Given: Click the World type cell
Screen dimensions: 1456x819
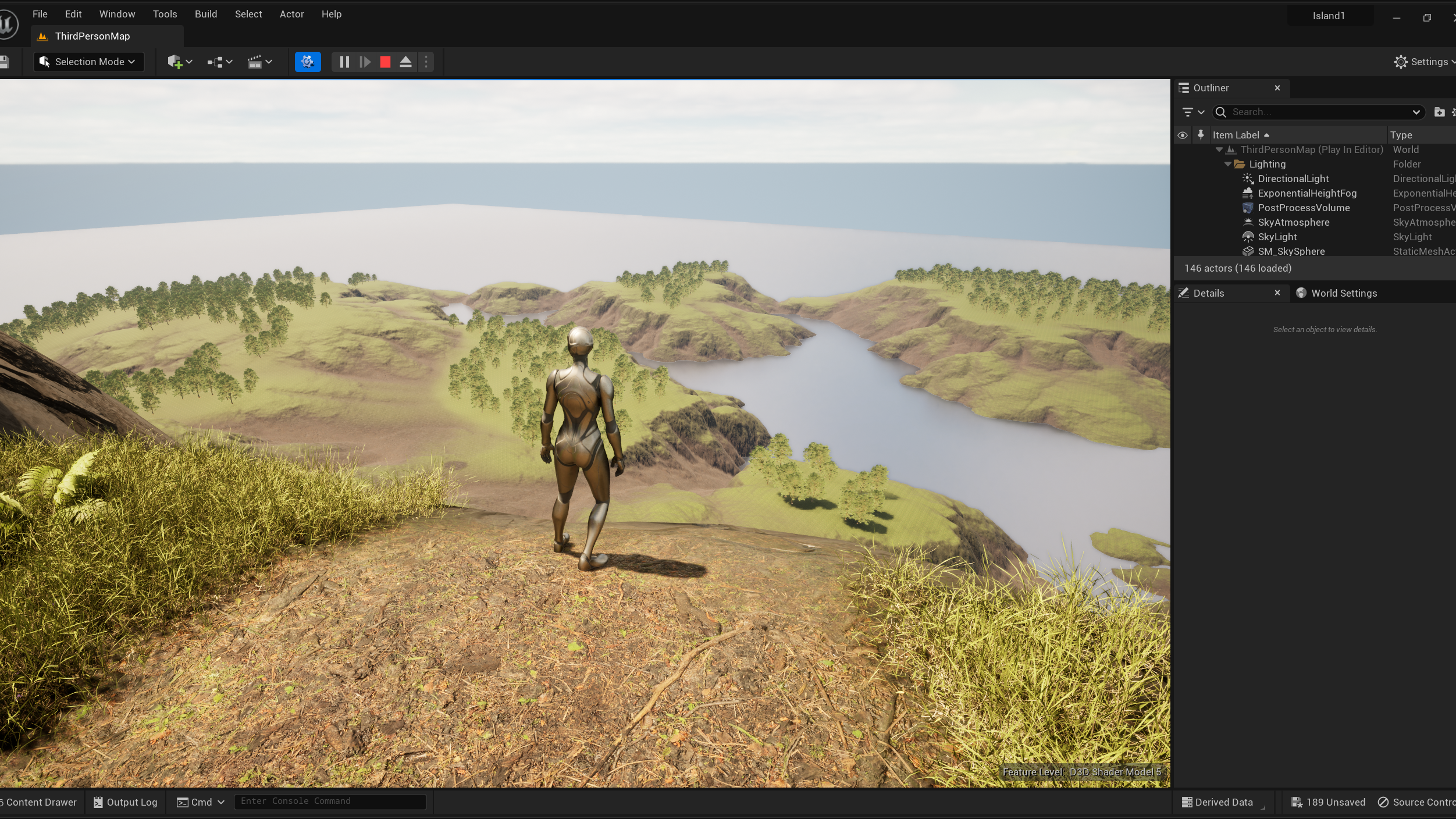Looking at the screenshot, I should [x=1405, y=149].
